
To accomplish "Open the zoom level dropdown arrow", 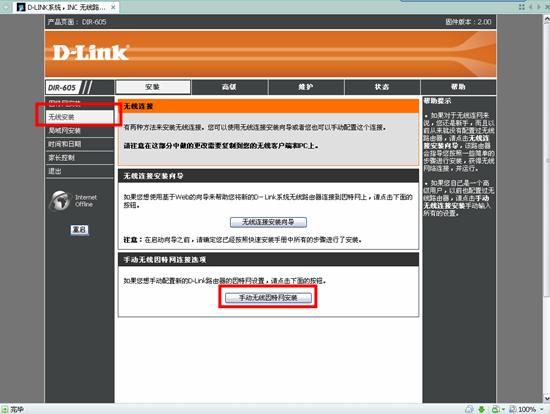I will (542, 409).
